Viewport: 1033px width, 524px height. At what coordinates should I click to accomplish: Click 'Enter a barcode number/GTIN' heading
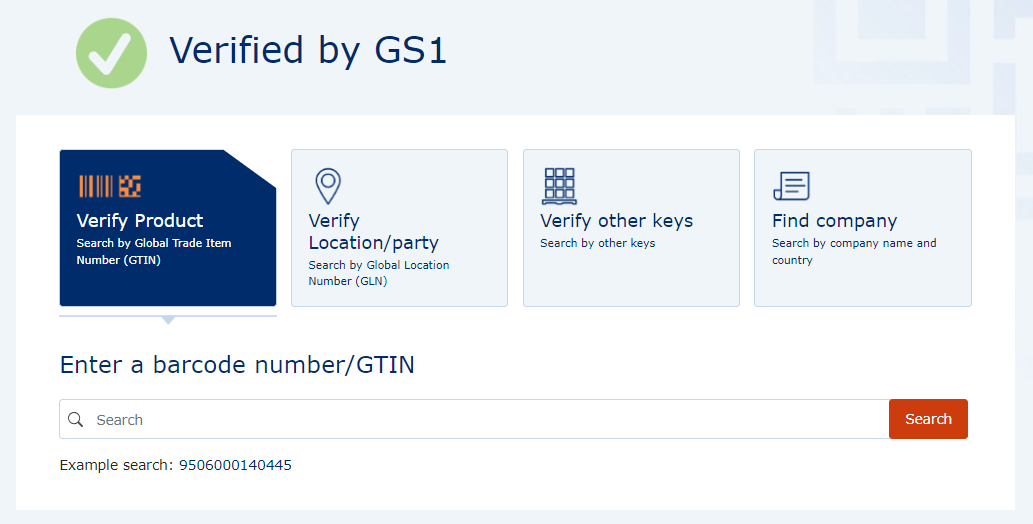click(x=237, y=364)
